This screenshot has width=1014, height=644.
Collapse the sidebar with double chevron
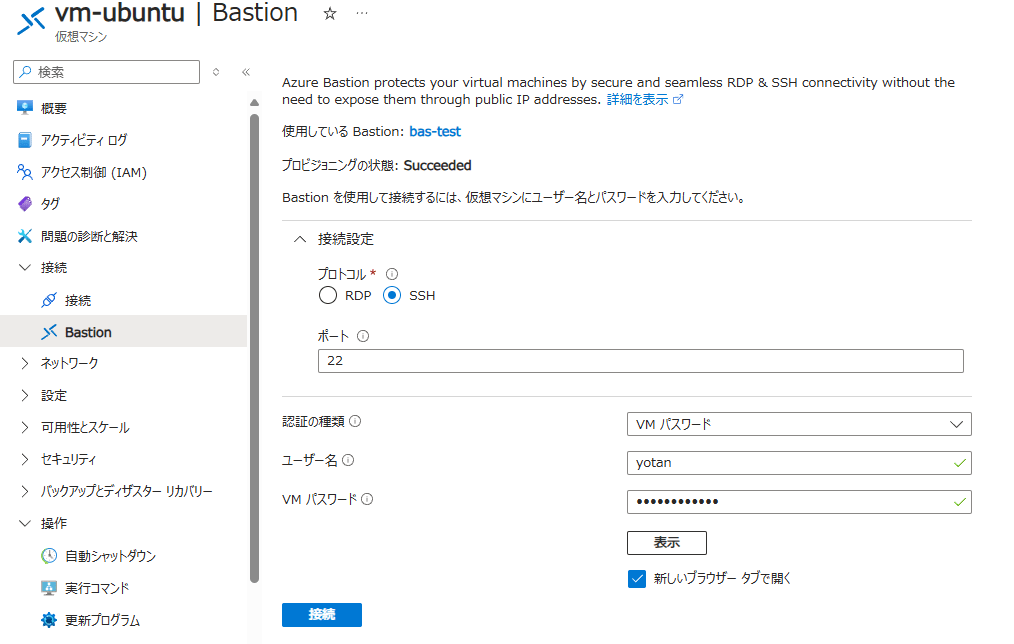246,72
